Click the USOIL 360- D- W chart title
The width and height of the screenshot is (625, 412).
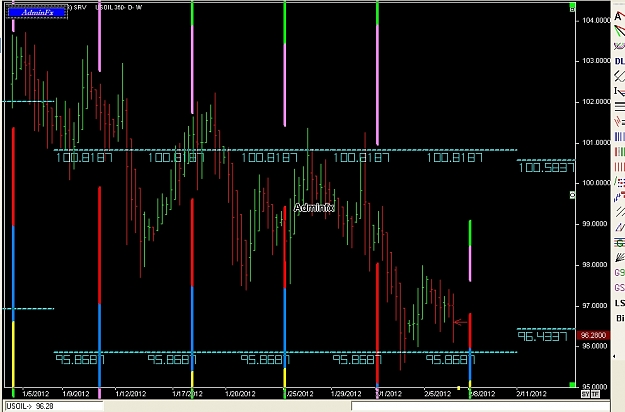[118, 7]
